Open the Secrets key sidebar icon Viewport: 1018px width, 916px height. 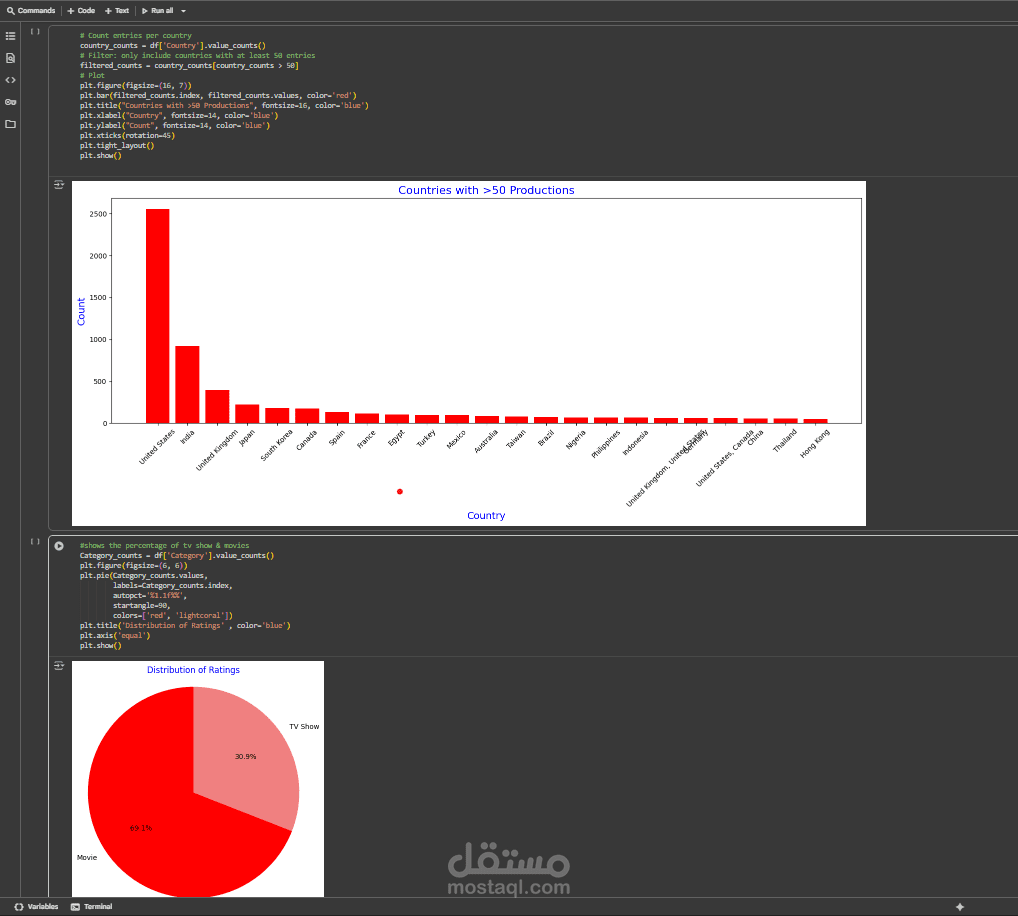10,102
